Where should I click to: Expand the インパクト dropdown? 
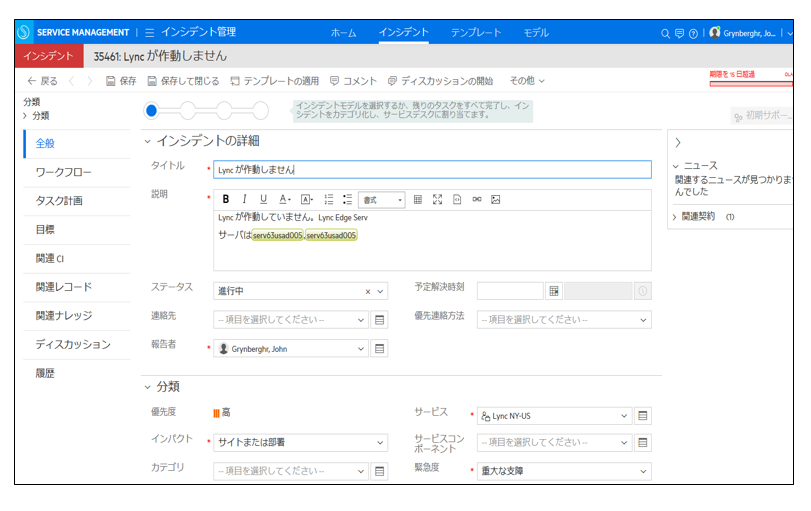tap(380, 442)
